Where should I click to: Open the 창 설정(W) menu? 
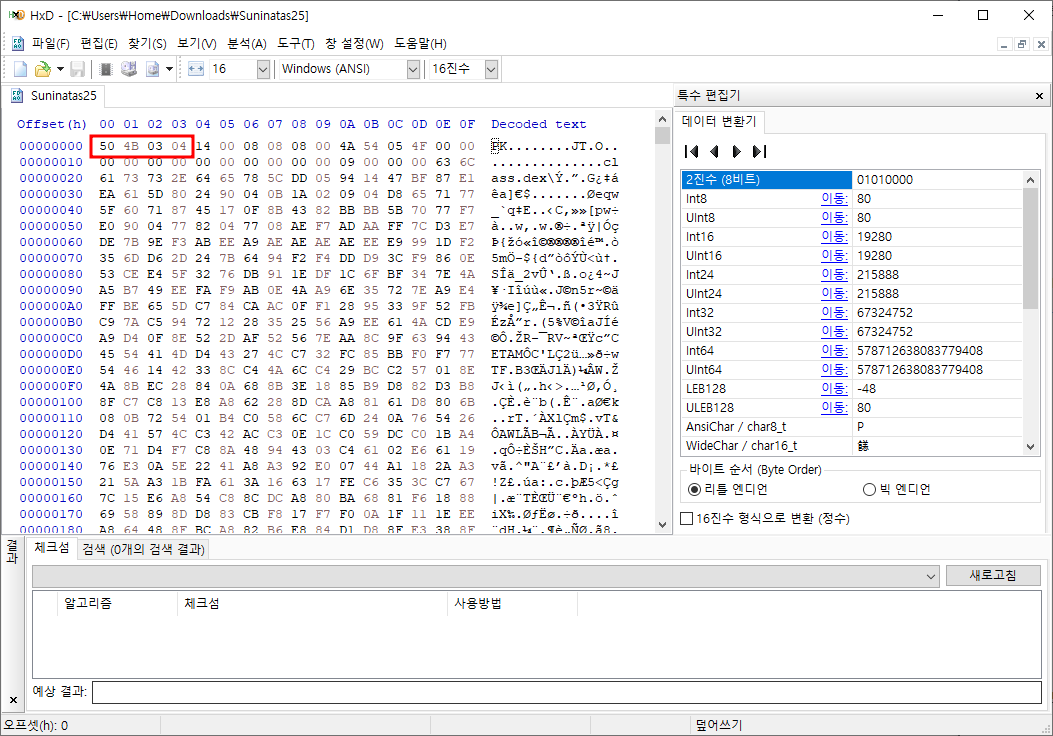(354, 44)
